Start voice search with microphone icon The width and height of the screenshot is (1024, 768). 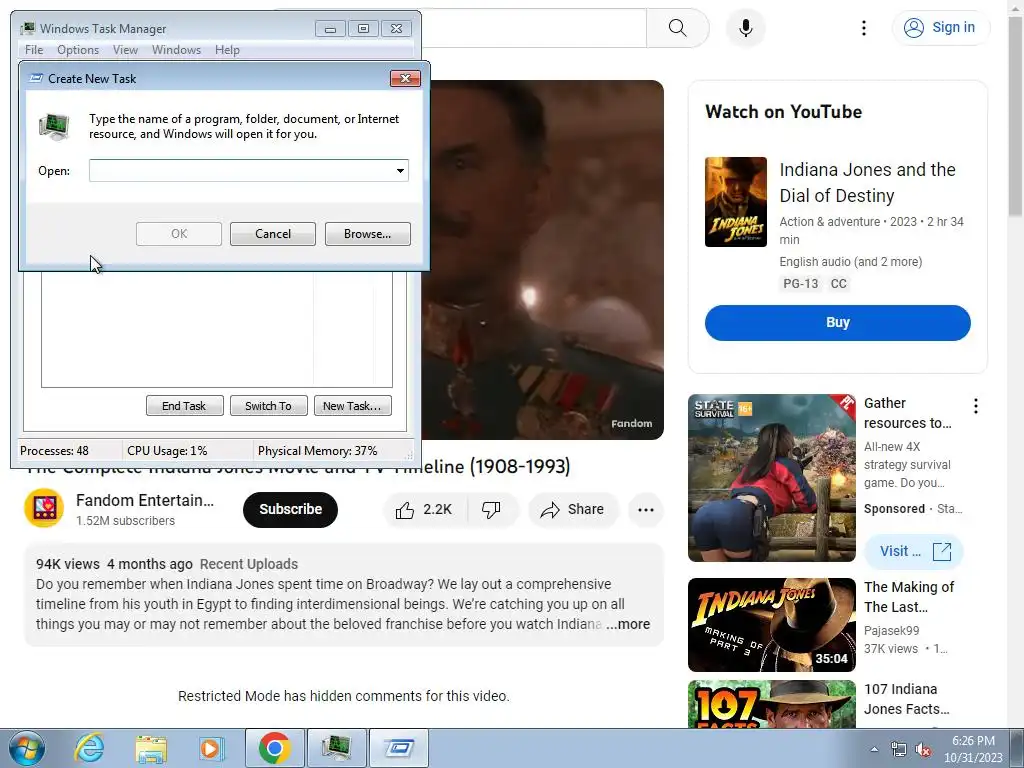pyautogui.click(x=746, y=28)
